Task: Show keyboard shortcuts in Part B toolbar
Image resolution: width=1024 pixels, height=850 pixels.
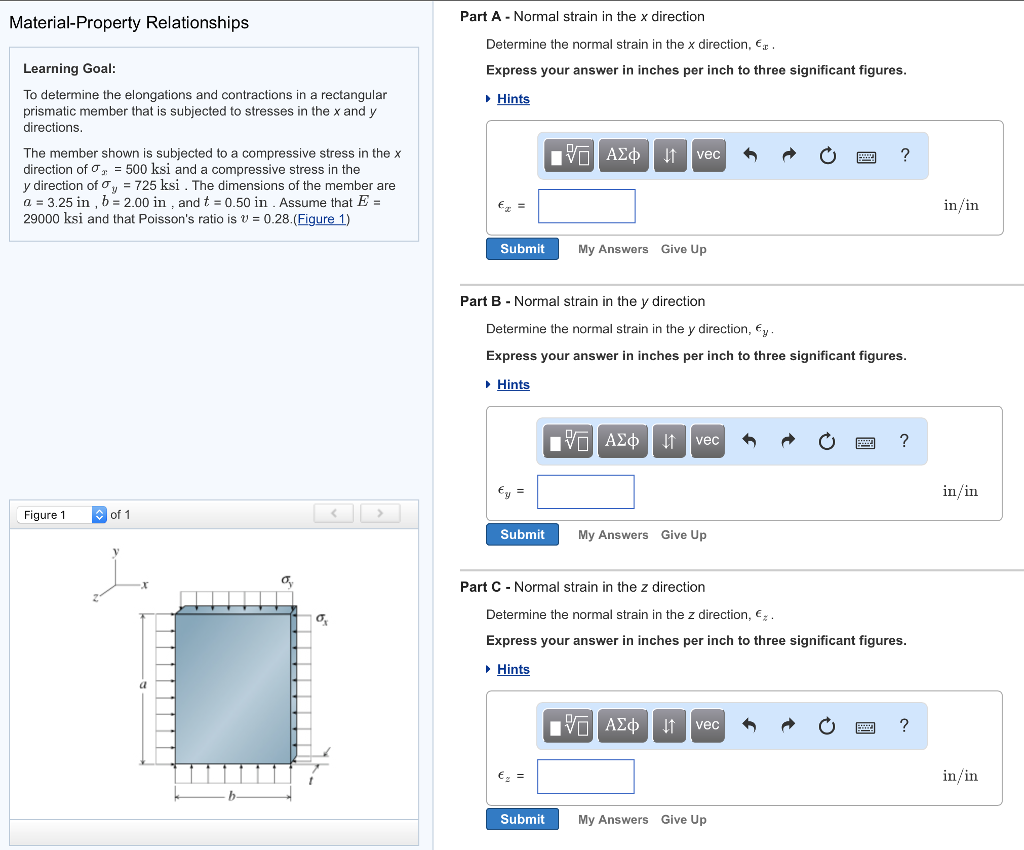Action: tap(865, 443)
